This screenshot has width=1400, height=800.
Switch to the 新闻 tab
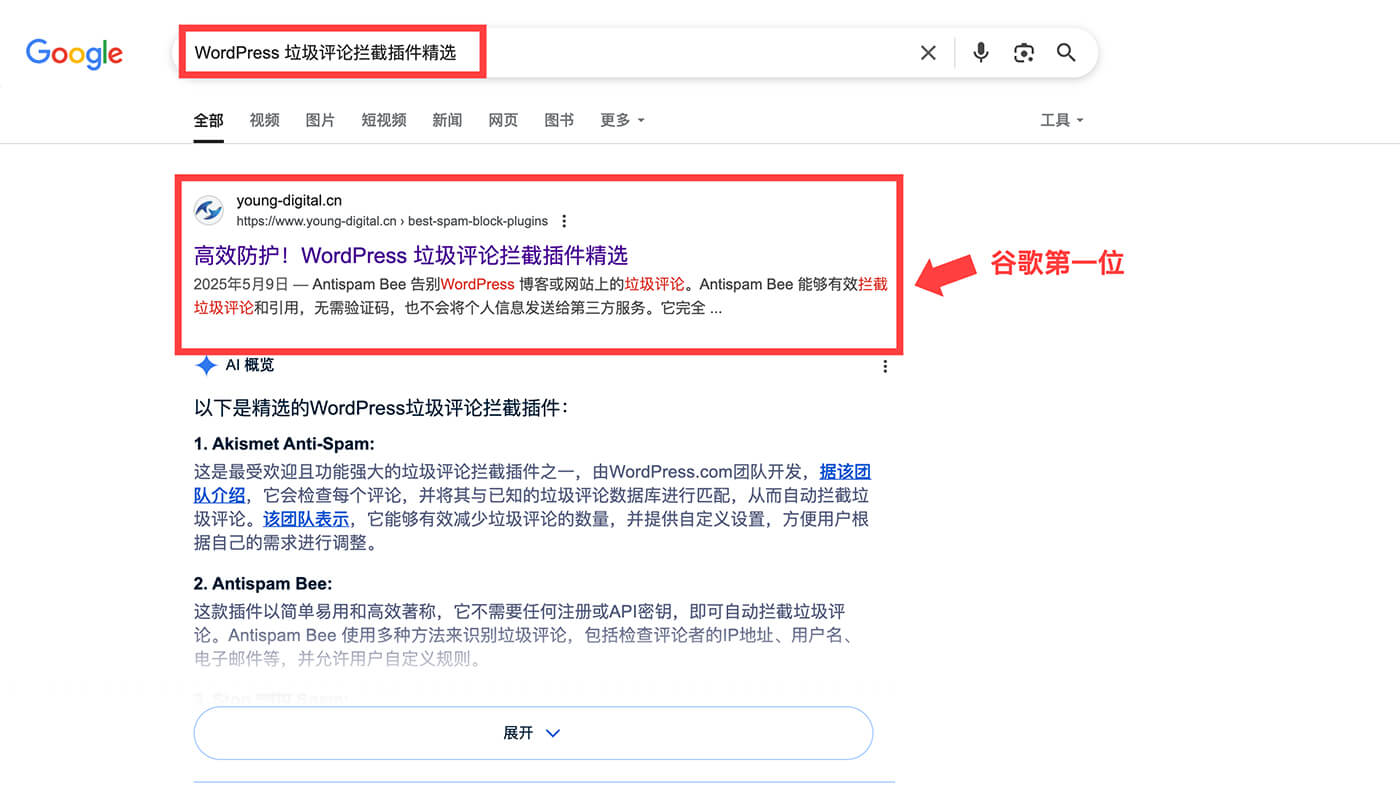pyautogui.click(x=447, y=120)
